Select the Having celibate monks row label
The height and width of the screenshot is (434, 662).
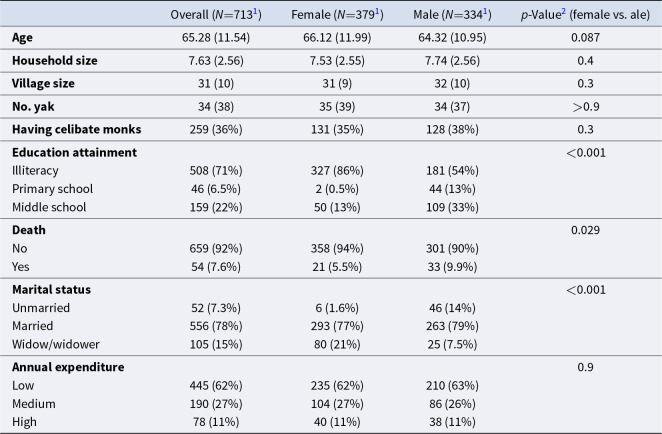click(x=76, y=129)
